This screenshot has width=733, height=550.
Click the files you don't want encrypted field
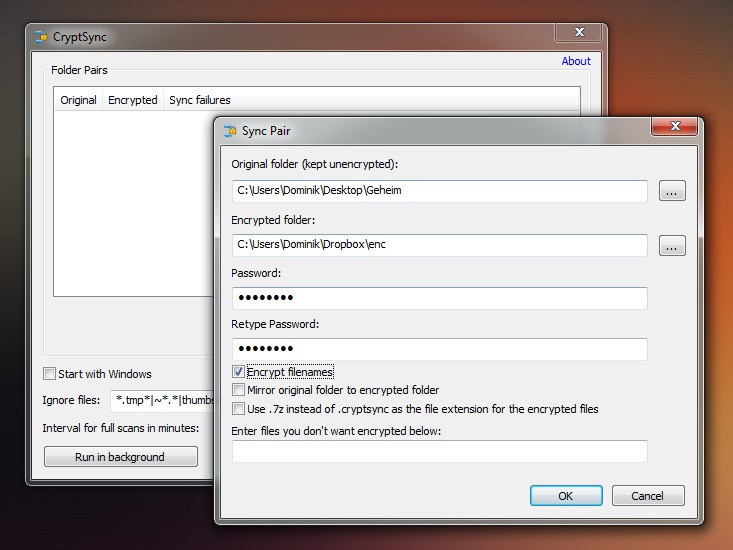coord(439,451)
